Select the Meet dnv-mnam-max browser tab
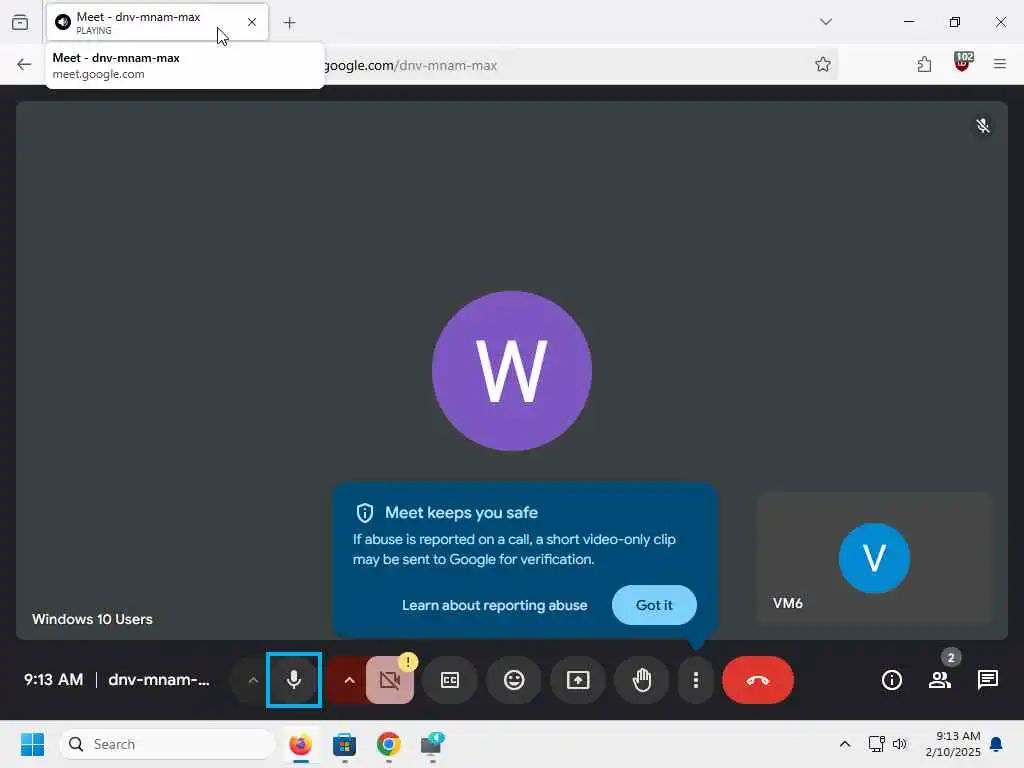Viewport: 1024px width, 768px height. [157, 22]
